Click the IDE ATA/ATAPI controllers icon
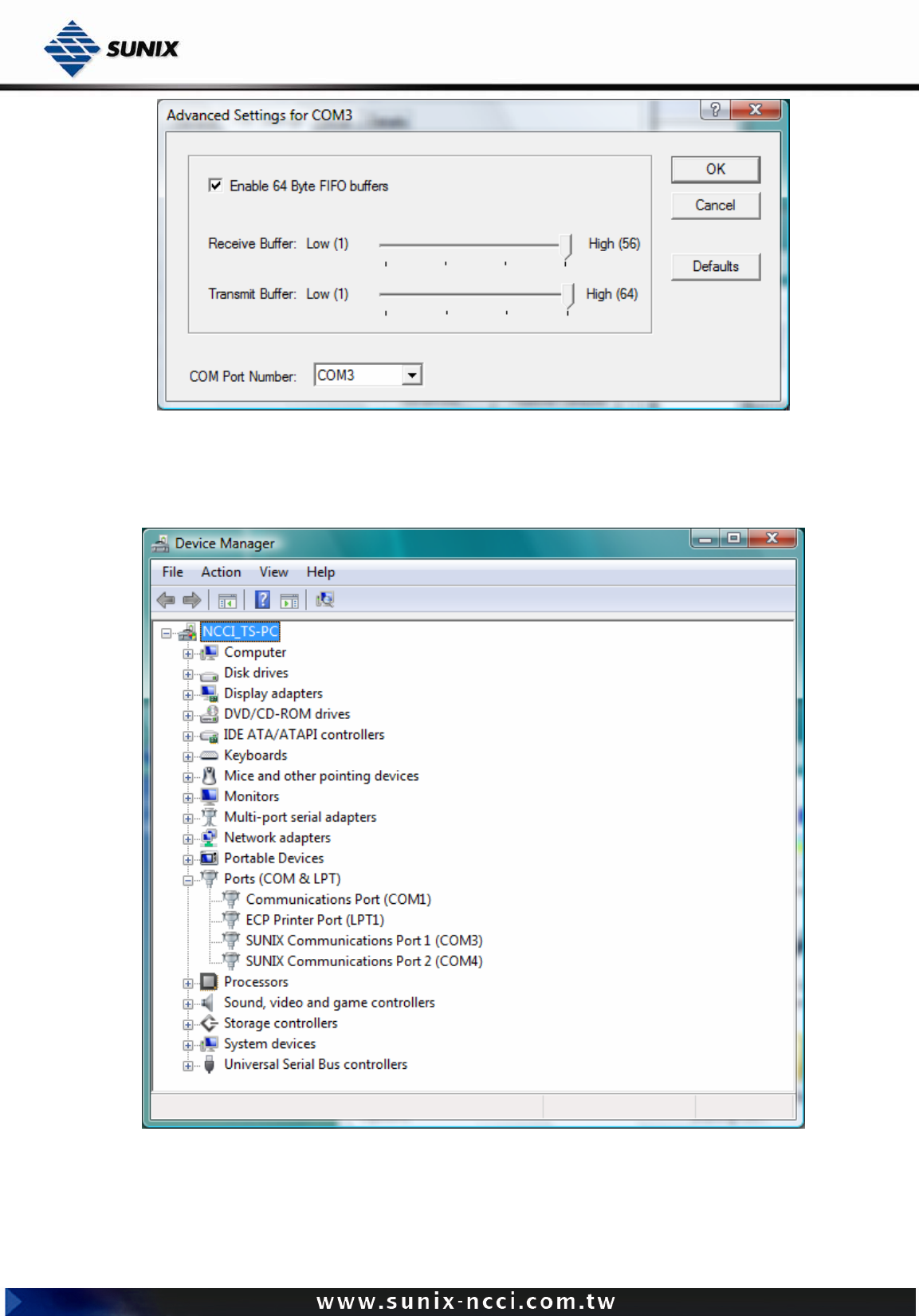This screenshot has width=919, height=1316. (209, 735)
